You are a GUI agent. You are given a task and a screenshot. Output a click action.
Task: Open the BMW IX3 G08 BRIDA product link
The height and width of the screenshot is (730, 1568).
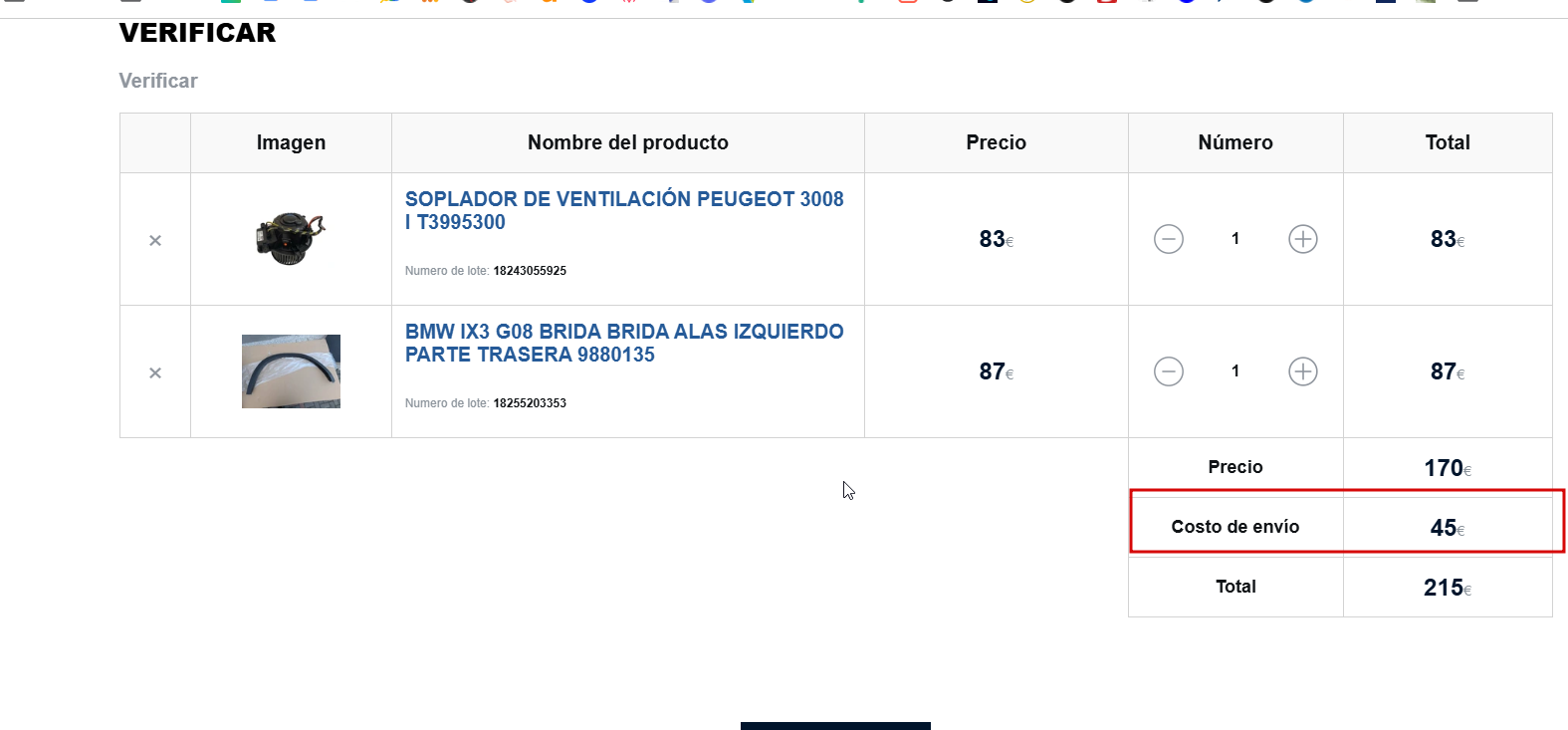(623, 343)
